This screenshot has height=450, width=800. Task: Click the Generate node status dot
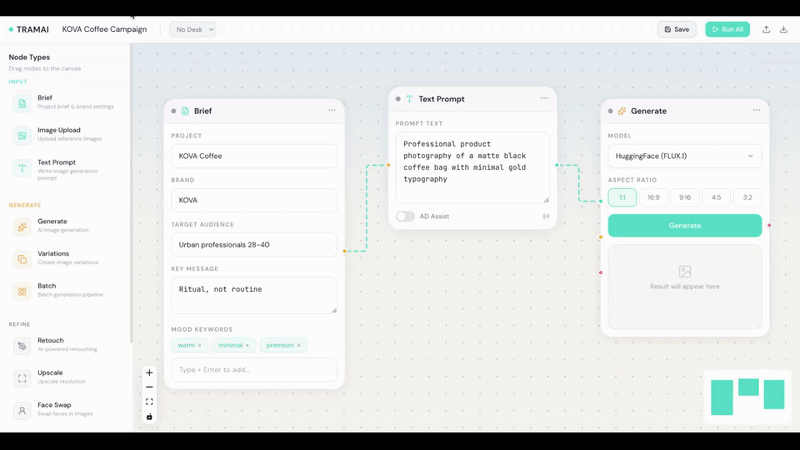point(610,111)
